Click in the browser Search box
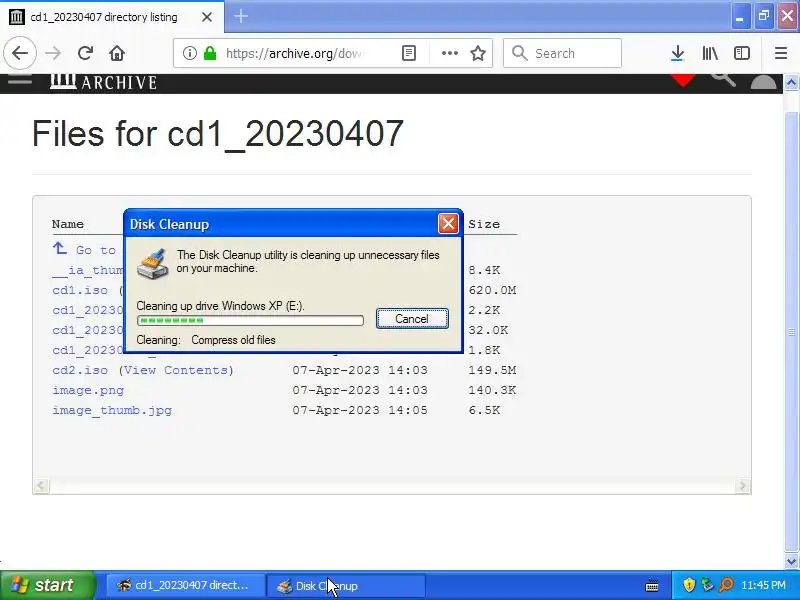Image resolution: width=800 pixels, height=600 pixels. pyautogui.click(x=562, y=53)
